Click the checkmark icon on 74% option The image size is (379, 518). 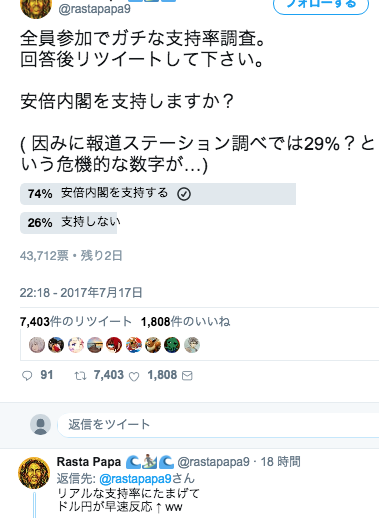point(184,194)
